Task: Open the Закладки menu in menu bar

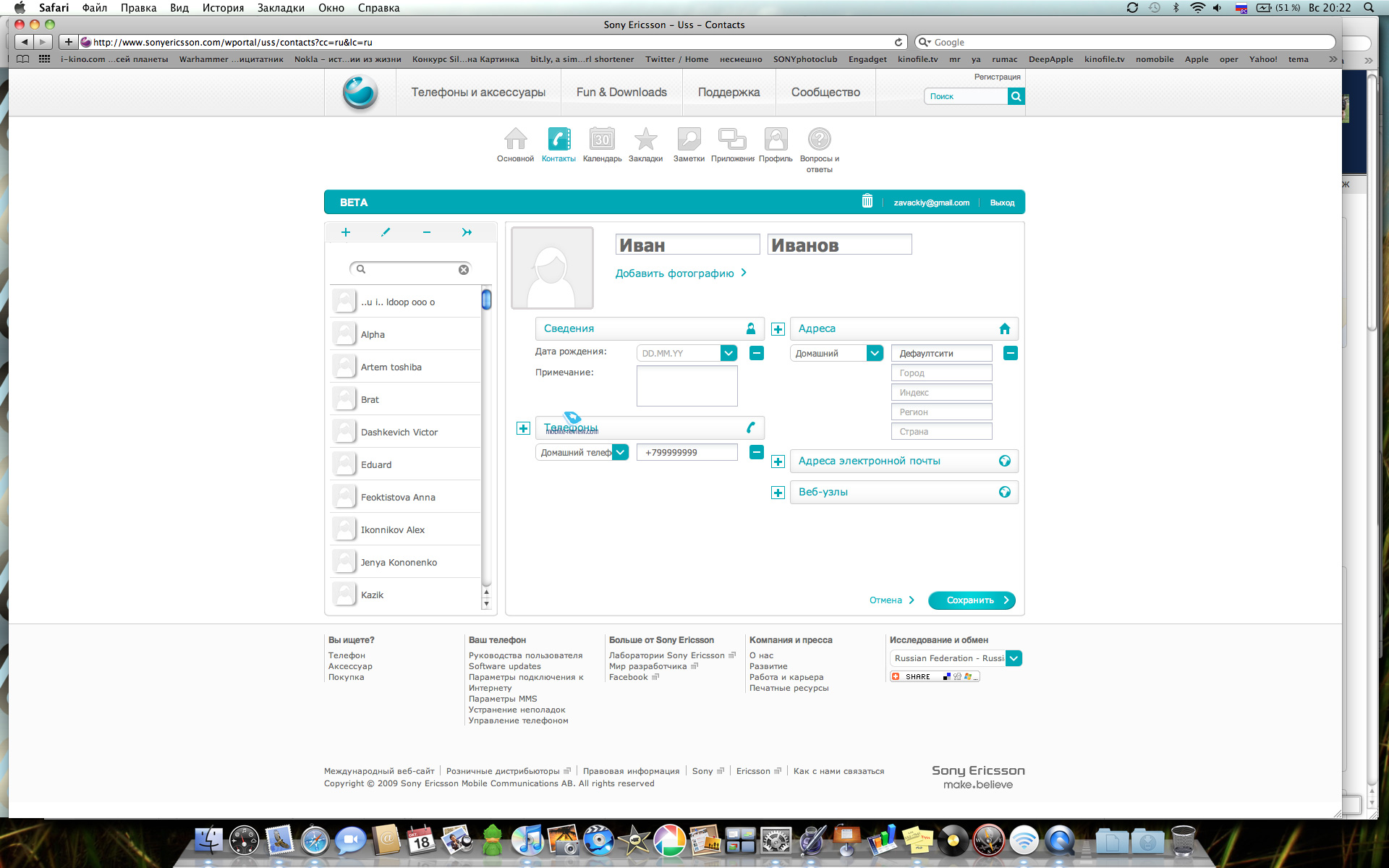Action: click(x=281, y=8)
